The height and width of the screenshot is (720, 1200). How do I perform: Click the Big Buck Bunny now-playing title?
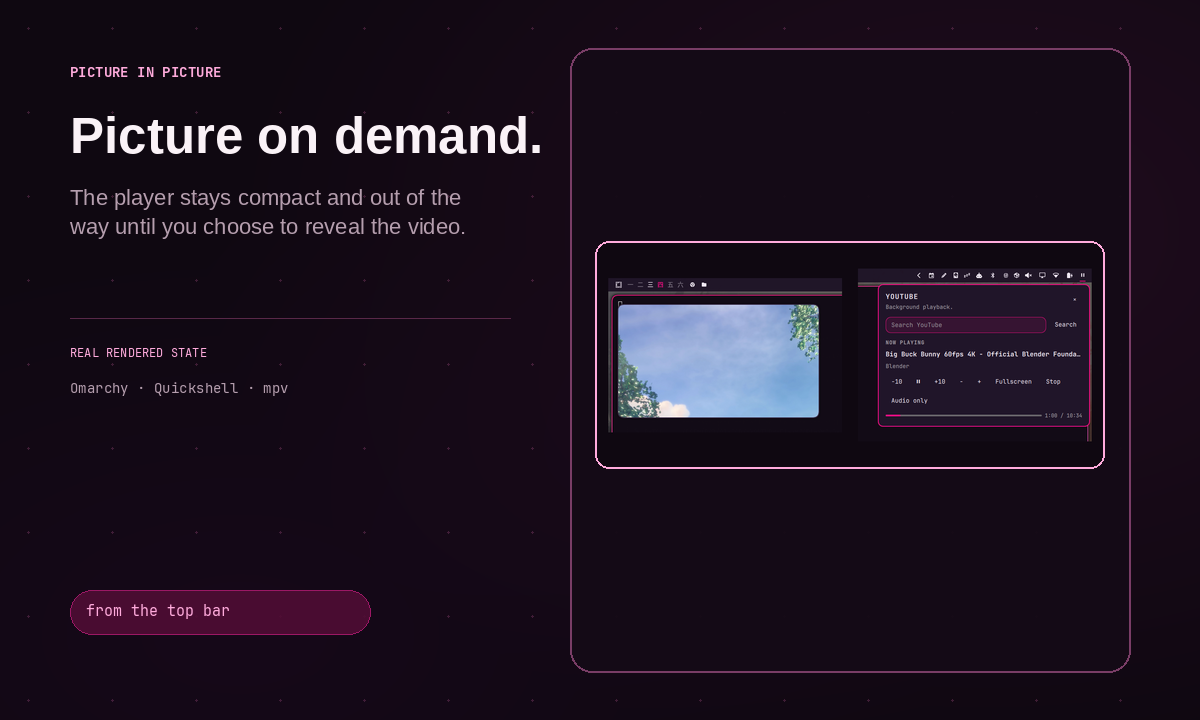click(983, 354)
